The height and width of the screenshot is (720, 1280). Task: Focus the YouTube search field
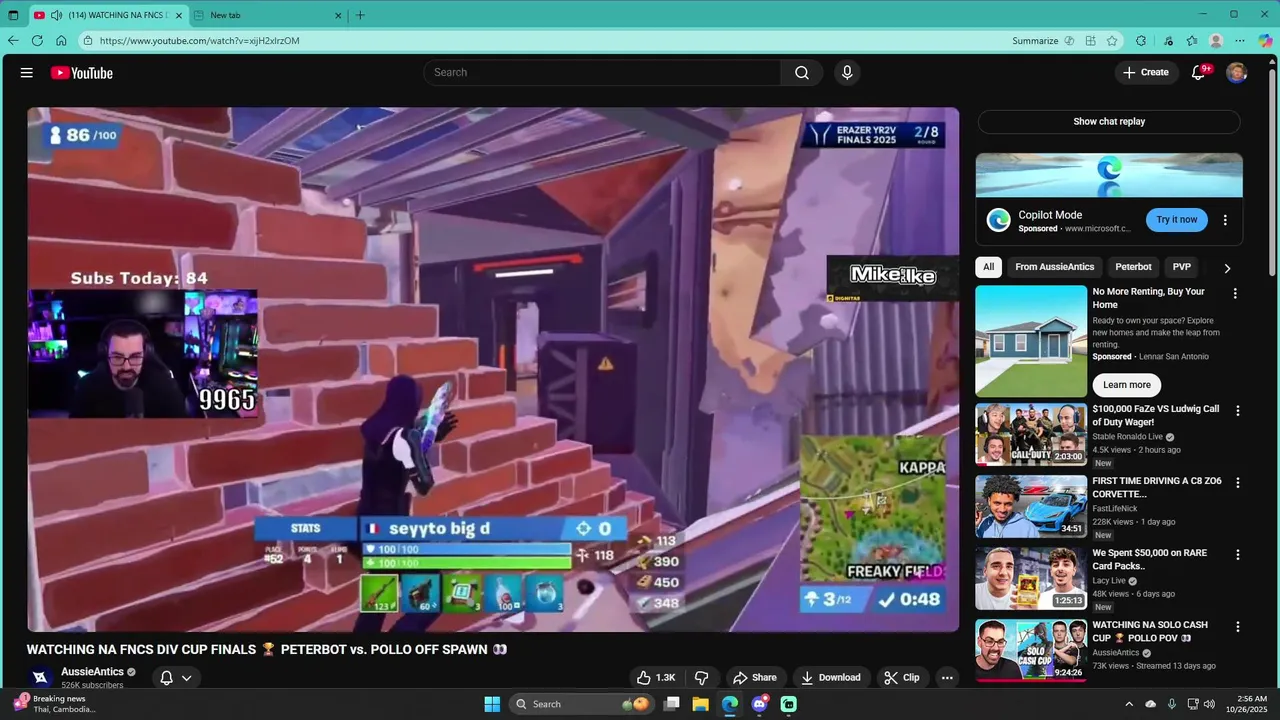coord(602,72)
